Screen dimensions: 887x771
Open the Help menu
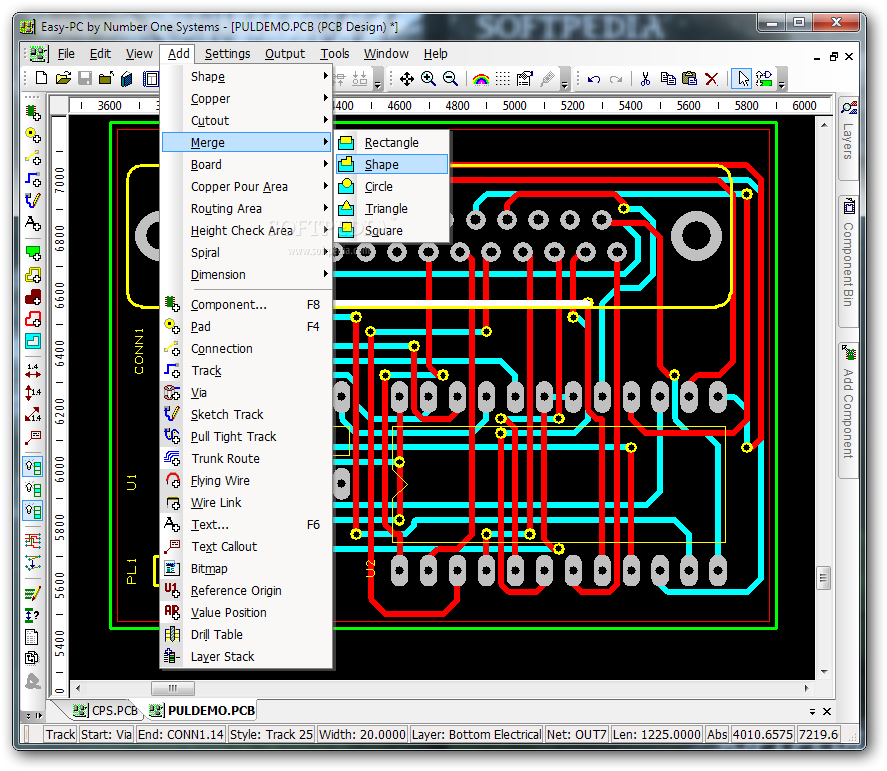coord(436,54)
